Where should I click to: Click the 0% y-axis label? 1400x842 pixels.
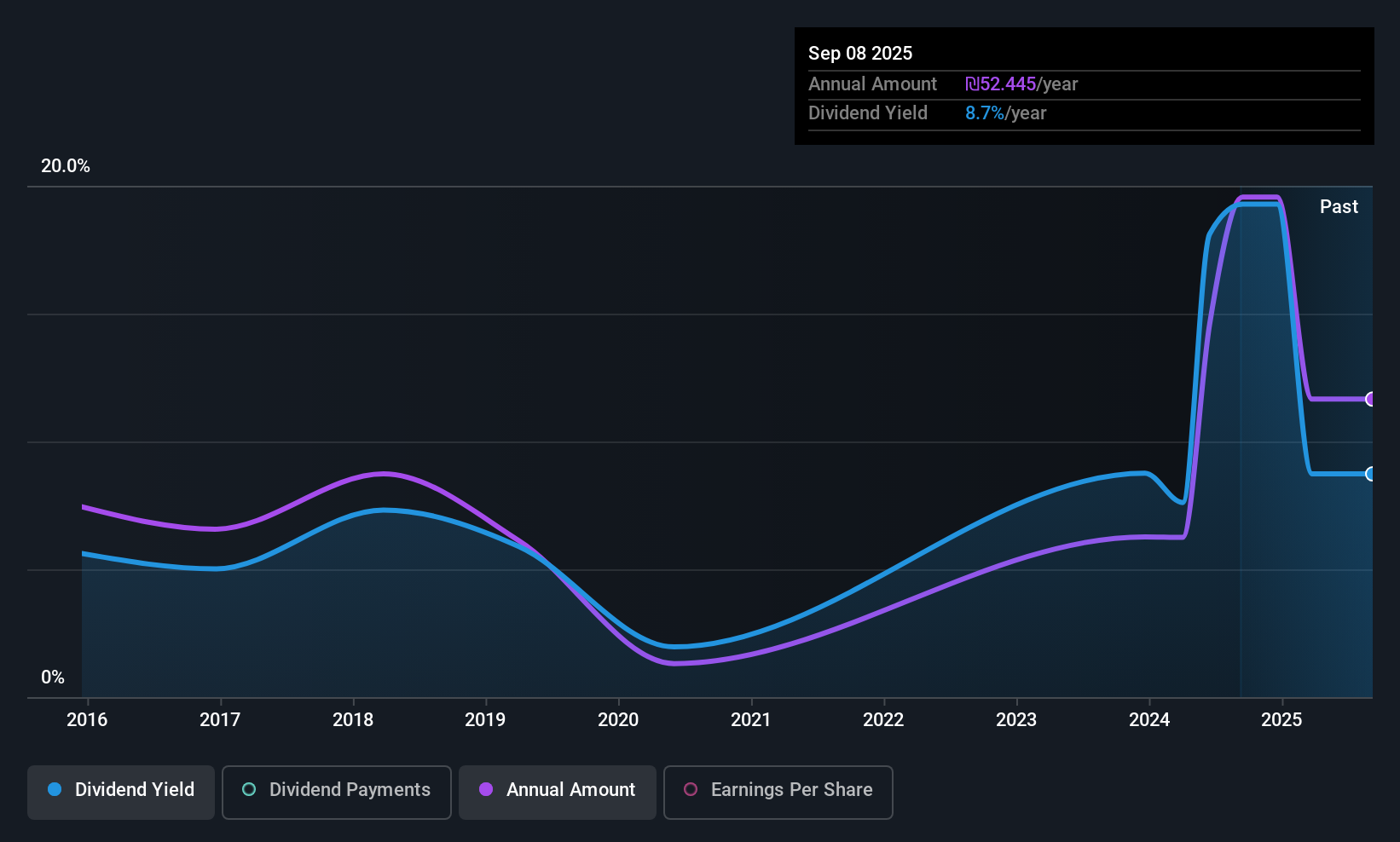click(53, 678)
